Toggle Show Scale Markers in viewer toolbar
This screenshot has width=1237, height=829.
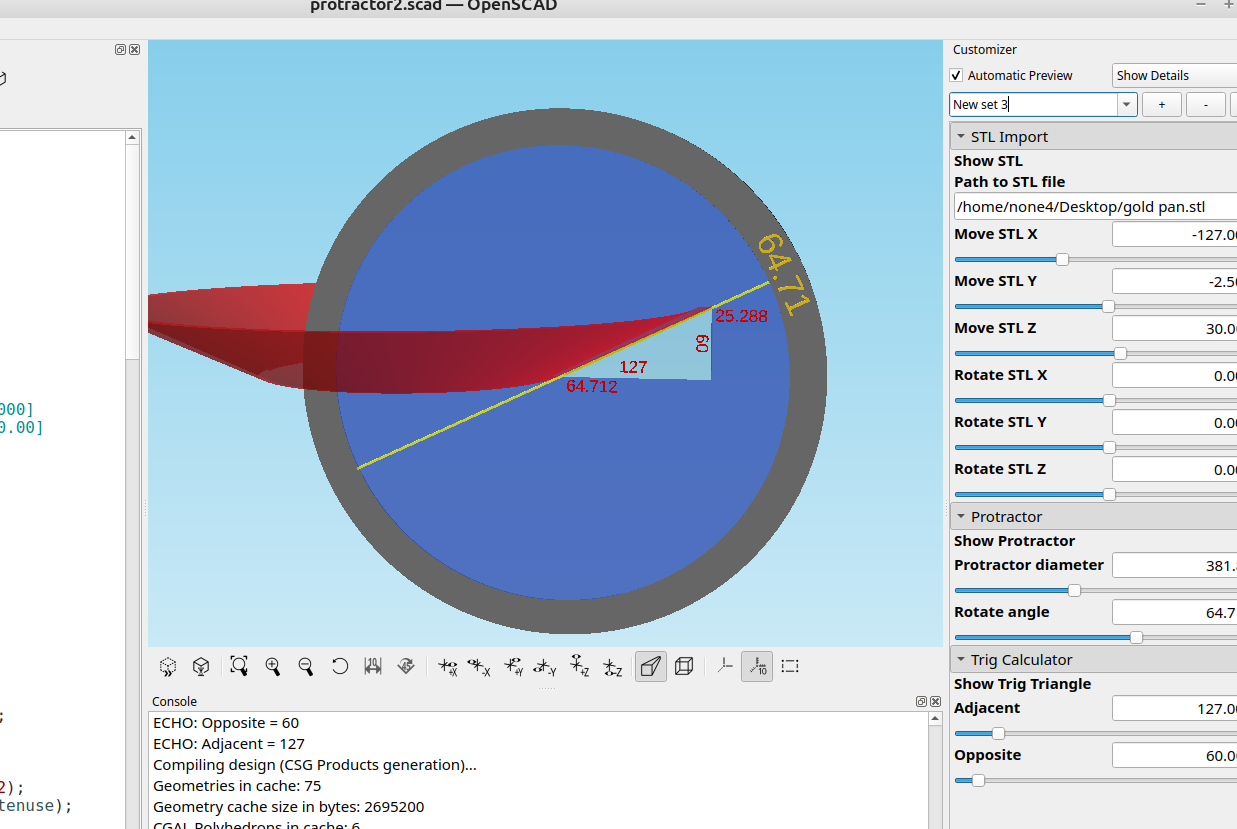tap(757, 666)
